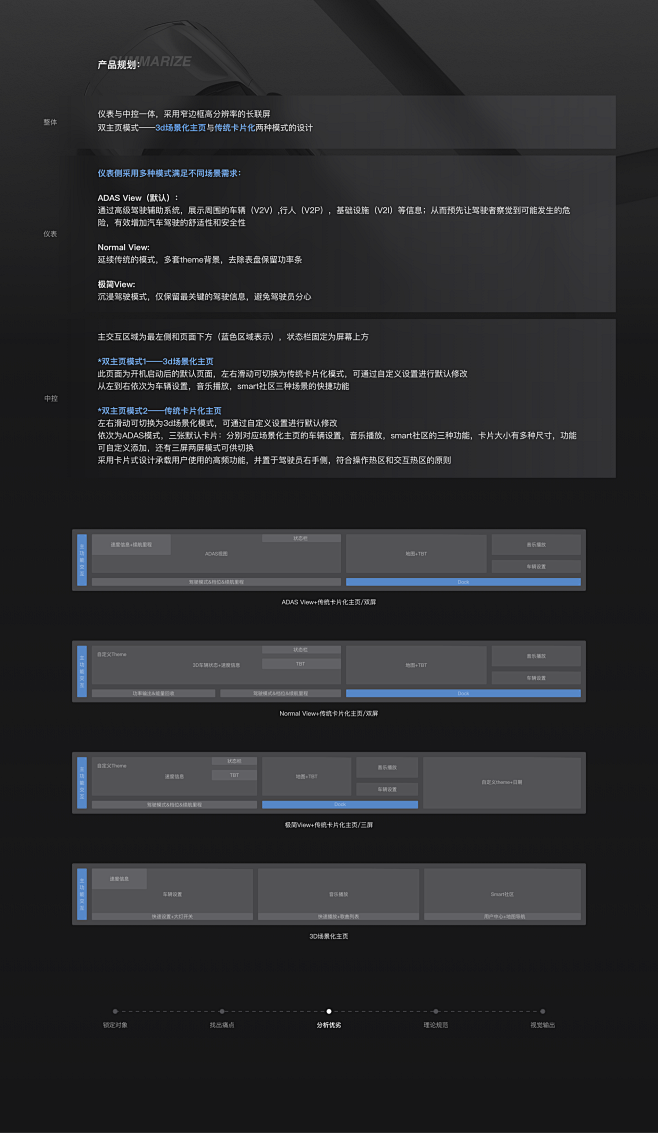This screenshot has height=1133, width=658.
Task: Click 主功能交互 bar in Normal View wireframe
Action: [82, 671]
